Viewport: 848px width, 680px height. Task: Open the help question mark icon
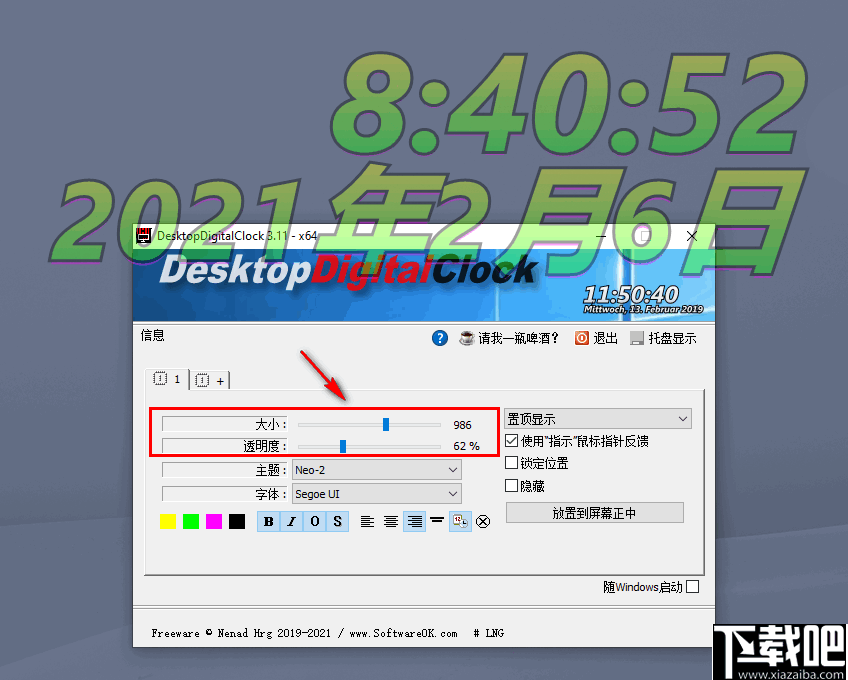coord(440,338)
